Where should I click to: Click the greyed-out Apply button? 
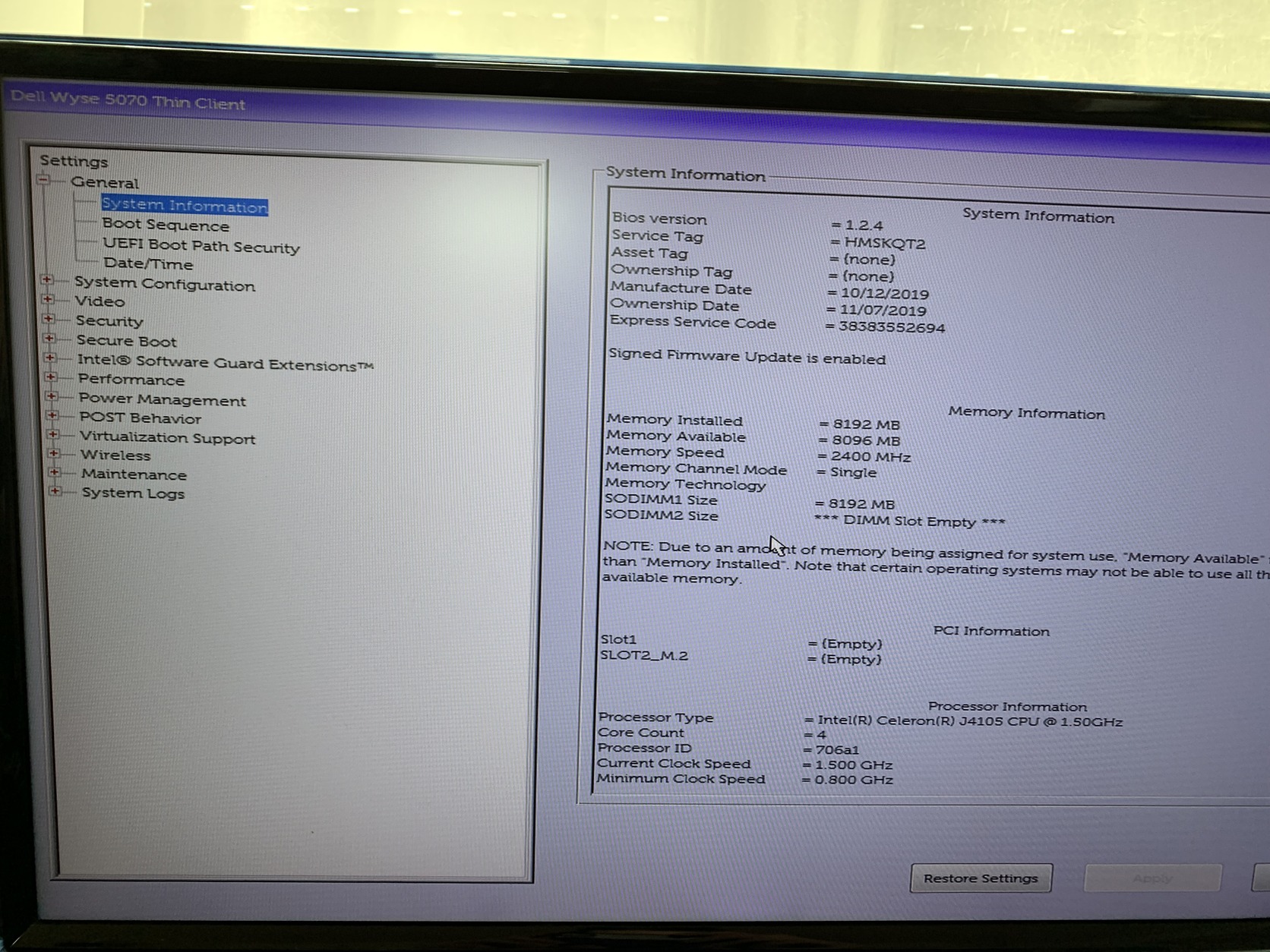click(x=1152, y=879)
